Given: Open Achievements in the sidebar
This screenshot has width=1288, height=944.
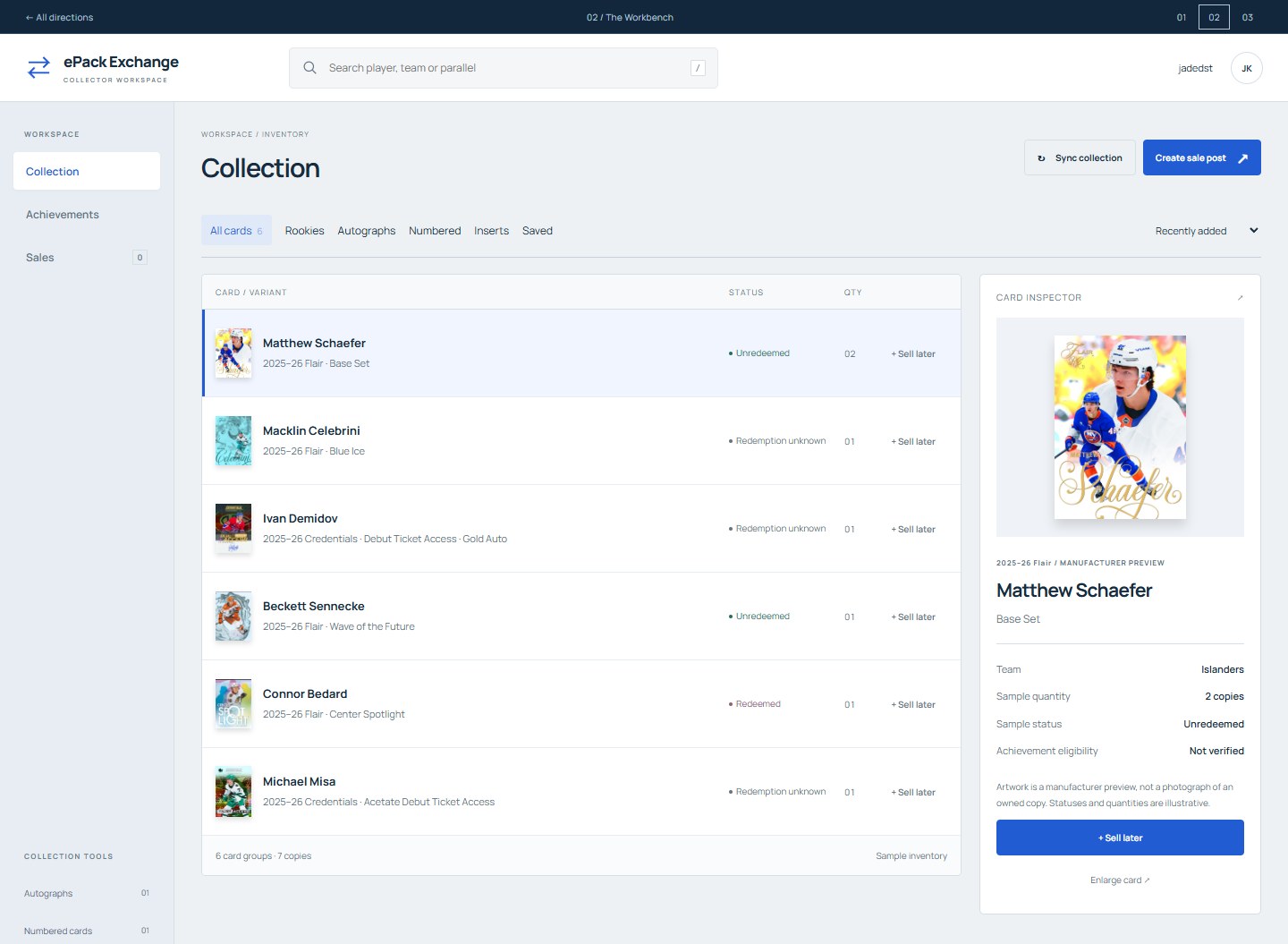Looking at the screenshot, I should pyautogui.click(x=87, y=215).
